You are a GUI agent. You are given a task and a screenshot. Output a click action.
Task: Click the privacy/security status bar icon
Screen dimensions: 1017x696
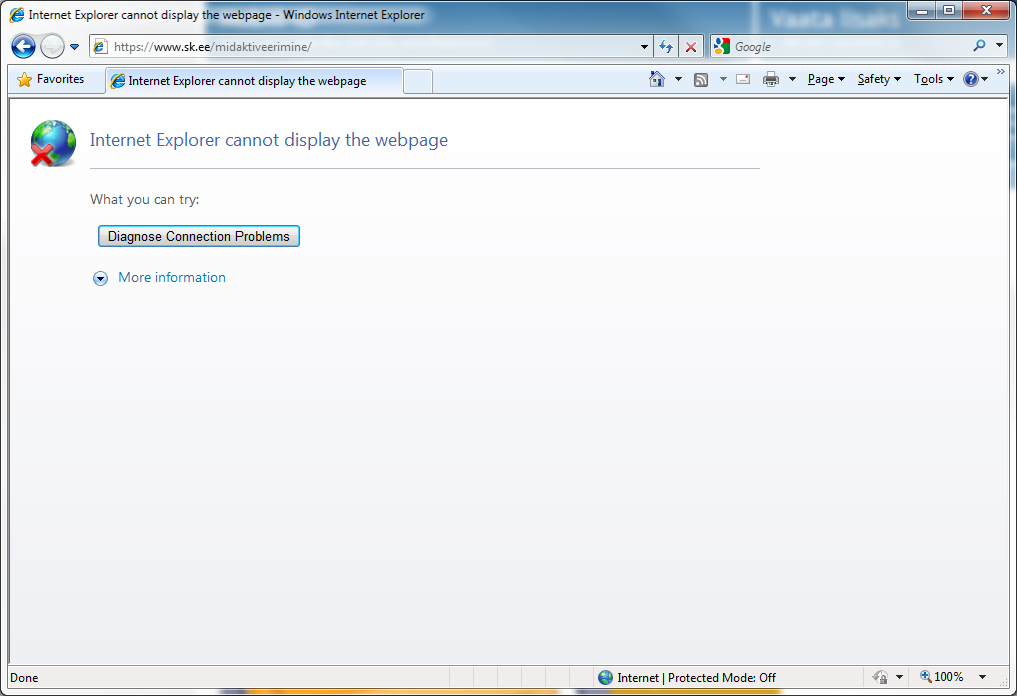point(880,677)
